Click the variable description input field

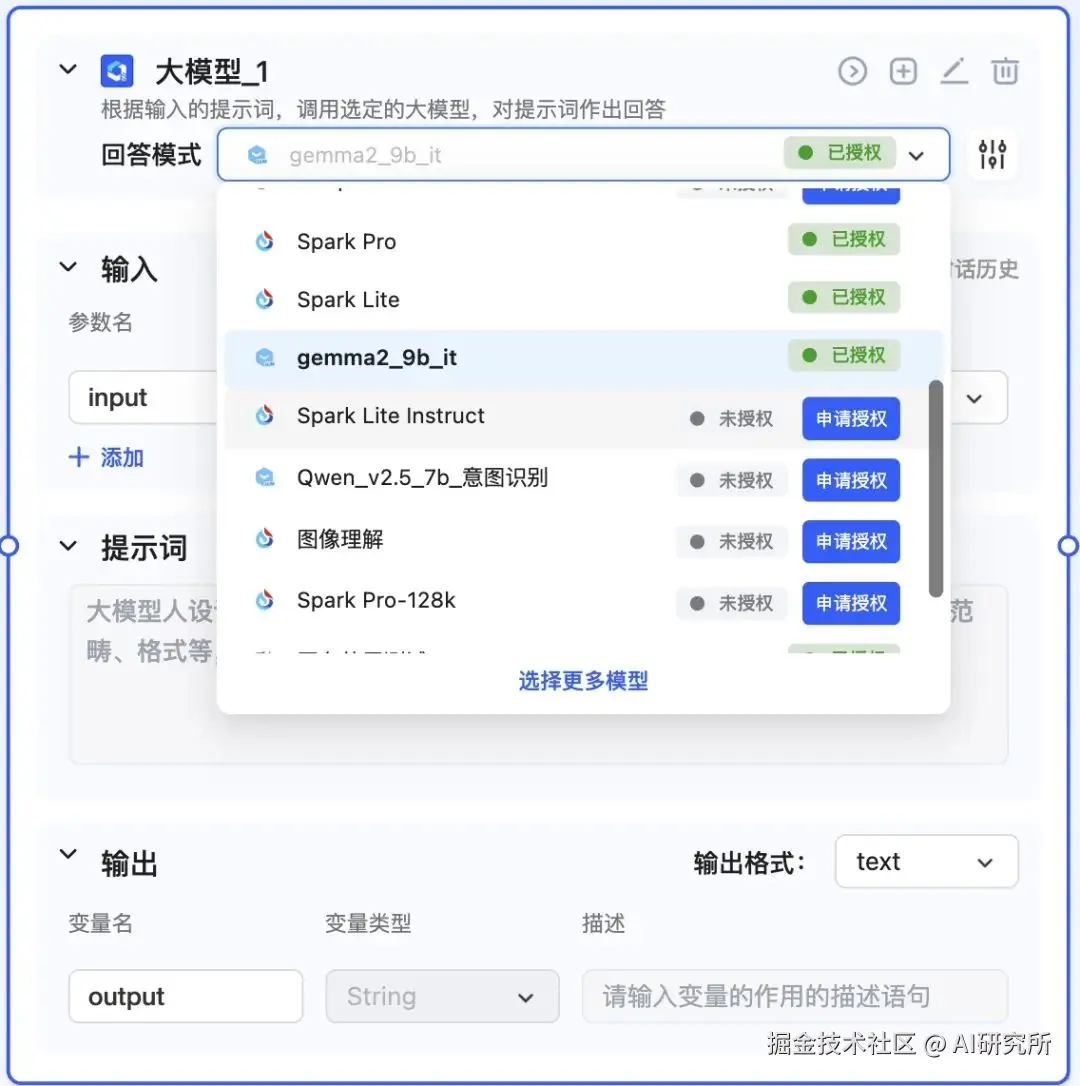click(793, 996)
